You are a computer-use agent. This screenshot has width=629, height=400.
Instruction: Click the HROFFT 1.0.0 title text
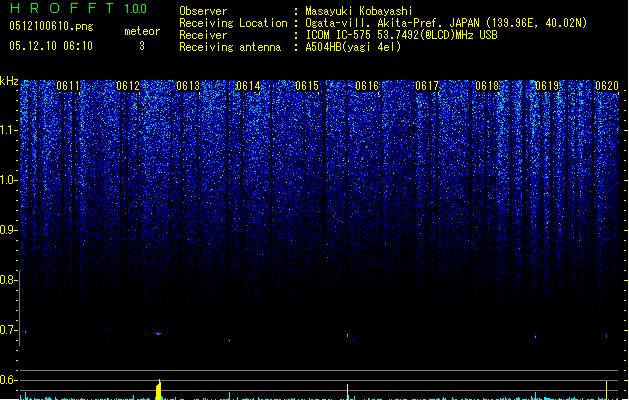click(79, 8)
